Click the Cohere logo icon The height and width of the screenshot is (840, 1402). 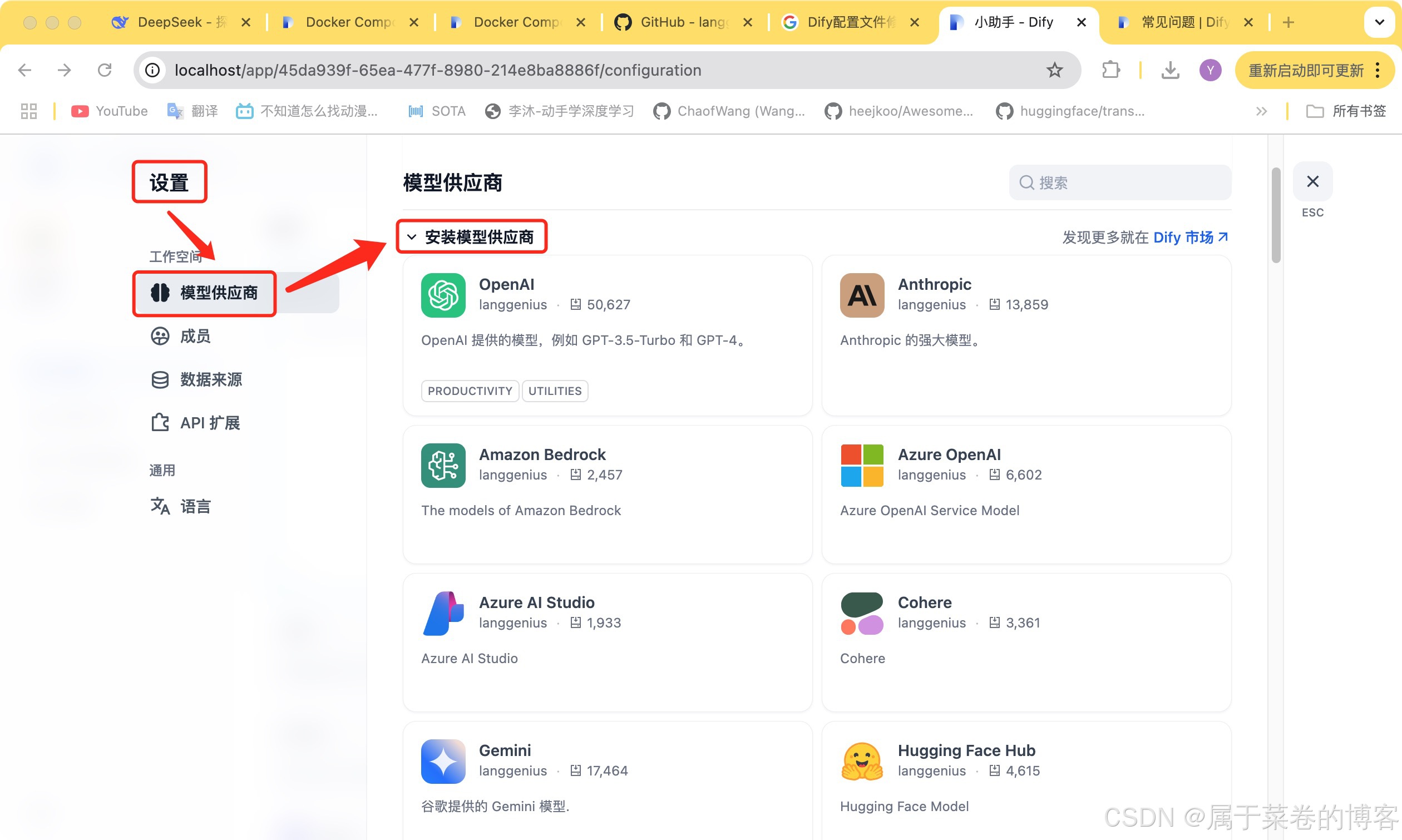point(861,613)
